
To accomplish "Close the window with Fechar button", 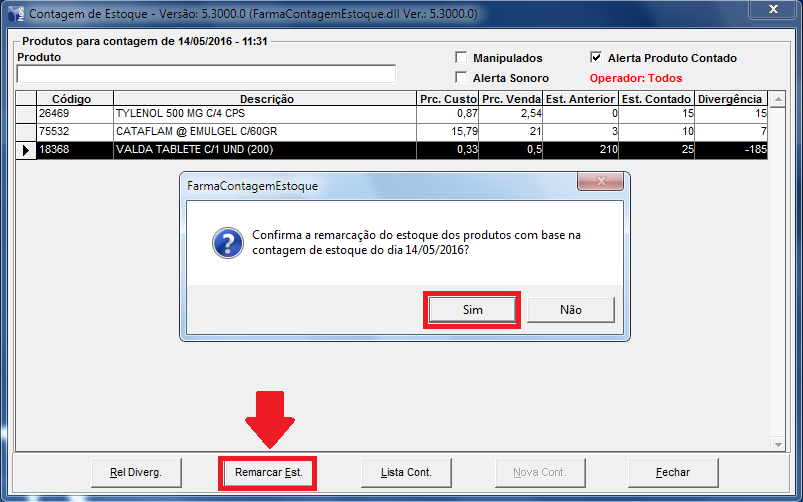I will click(x=672, y=471).
